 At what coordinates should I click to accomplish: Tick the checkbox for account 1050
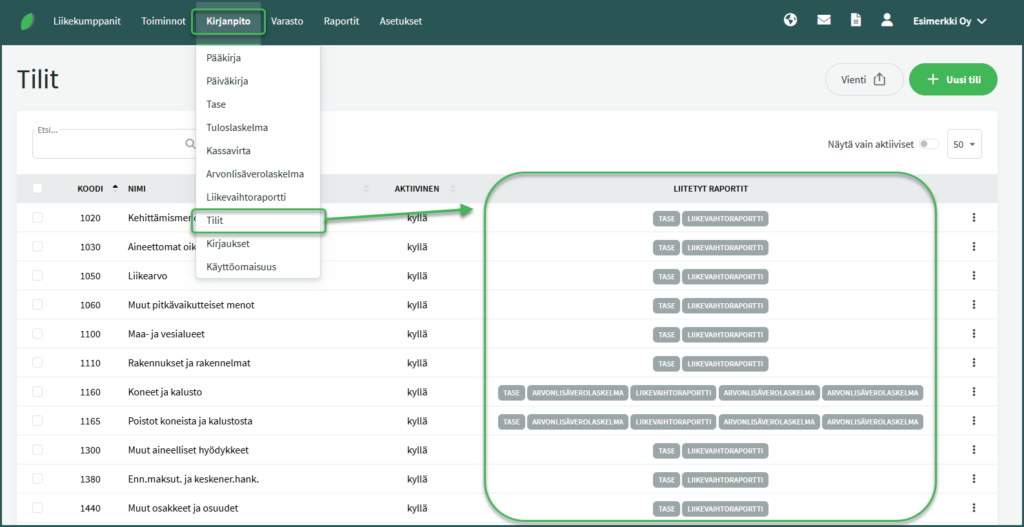coord(38,276)
